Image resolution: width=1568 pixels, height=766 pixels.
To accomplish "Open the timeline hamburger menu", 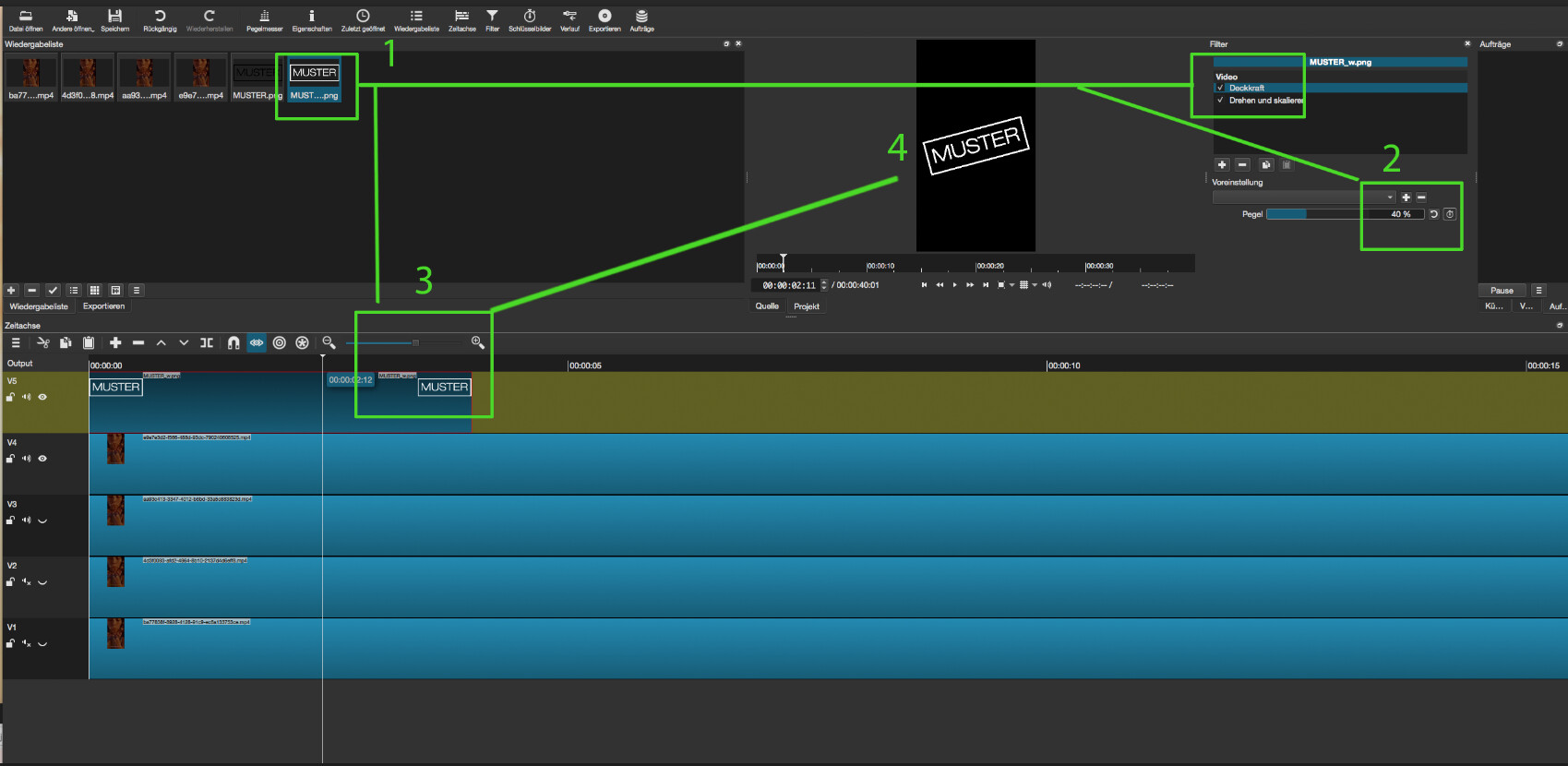I will coord(15,342).
